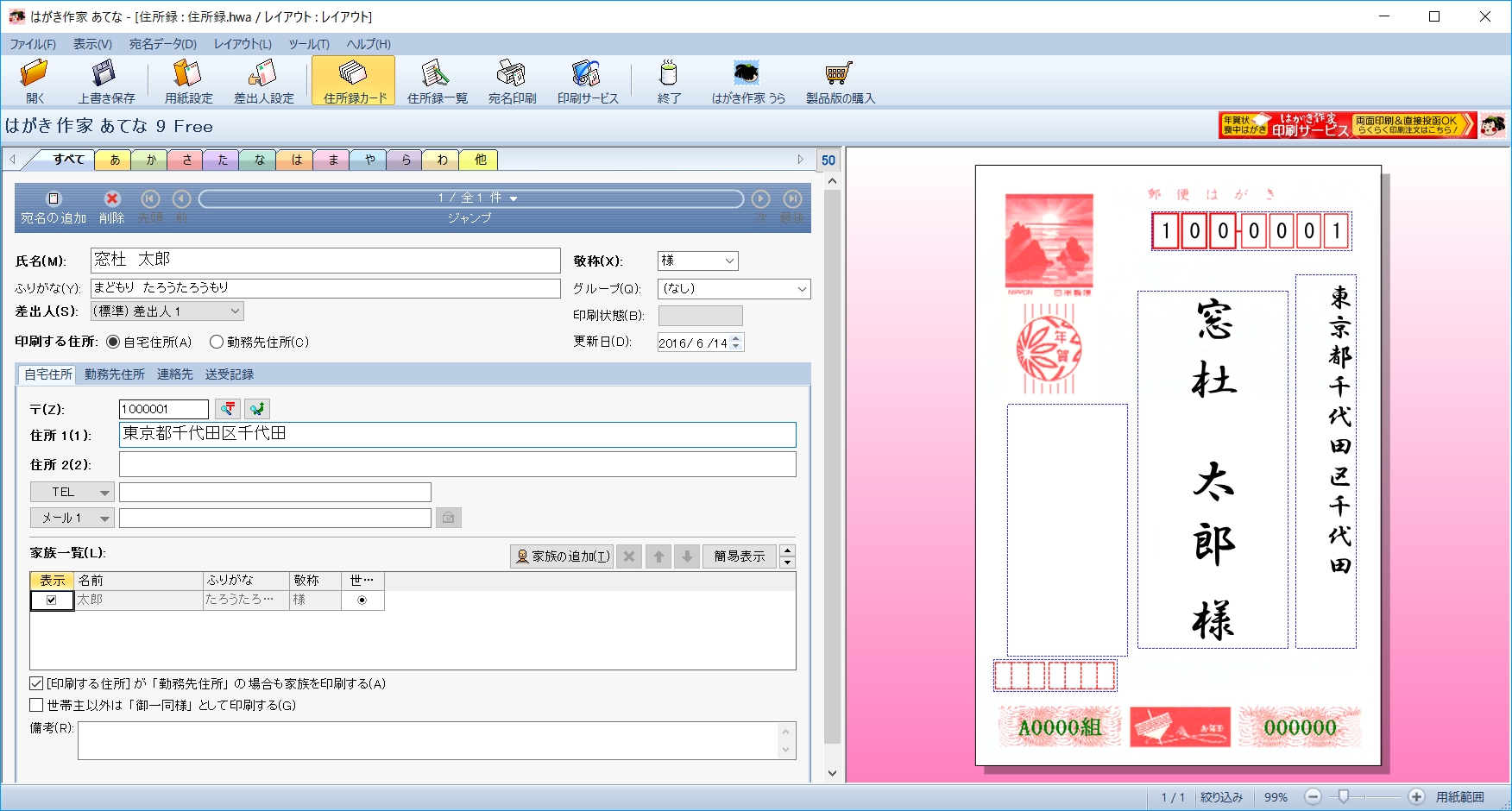Open the レイアウト(L) menu
The image size is (1512, 811).
point(243,44)
